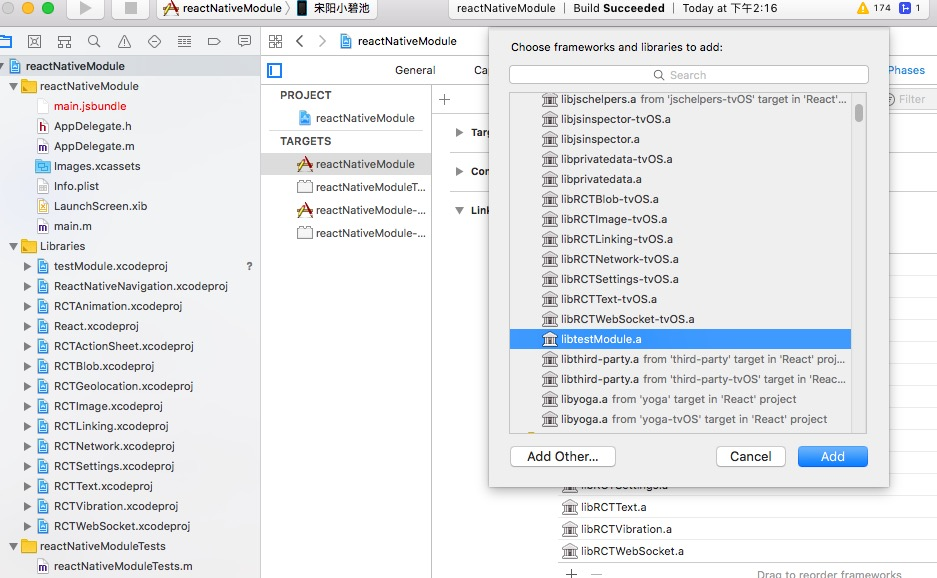This screenshot has width=937, height=578.
Task: Open the breakpoint navigator icon
Action: click(x=214, y=41)
